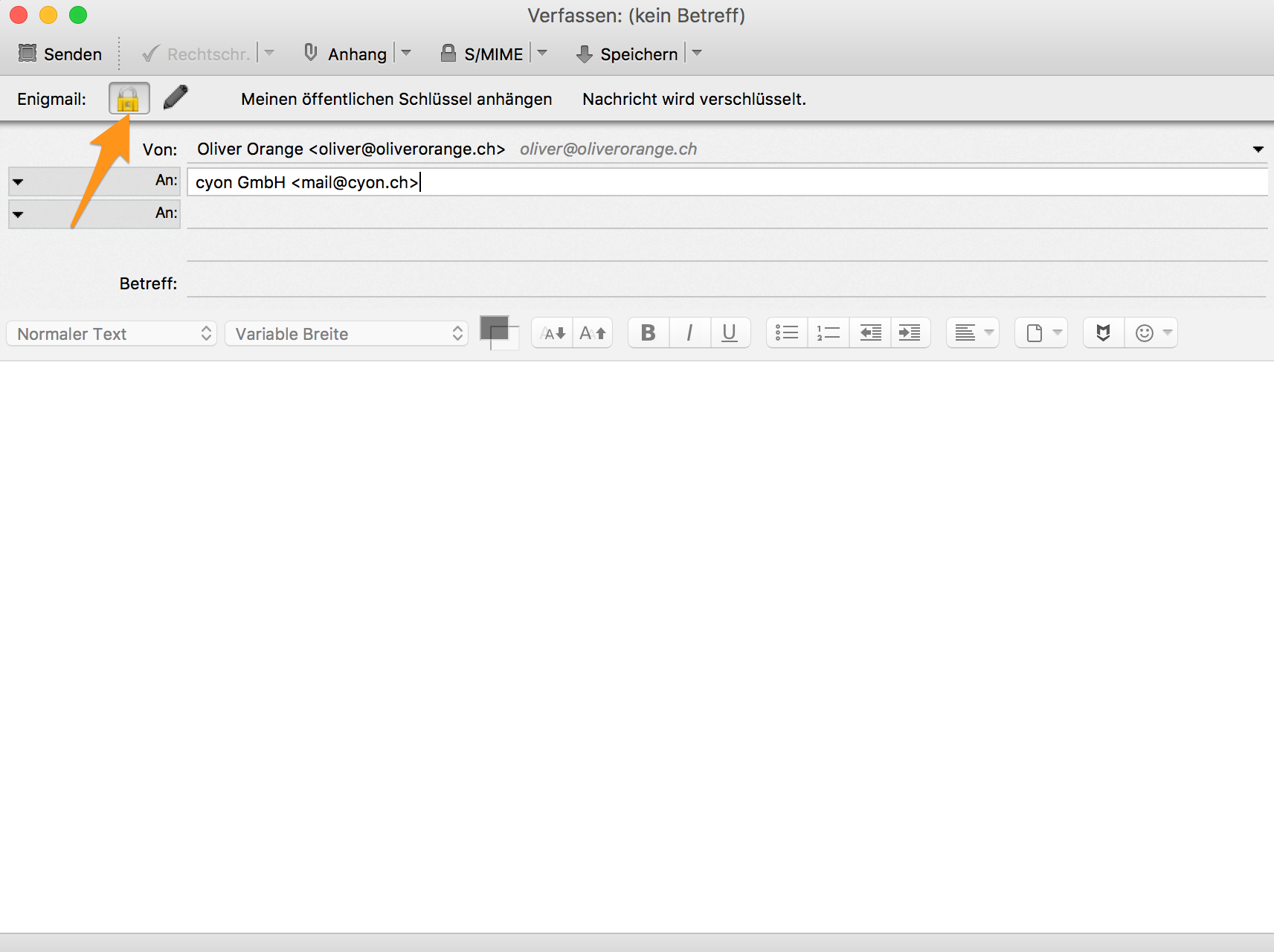Open the smiley emoticon menu

(1151, 332)
